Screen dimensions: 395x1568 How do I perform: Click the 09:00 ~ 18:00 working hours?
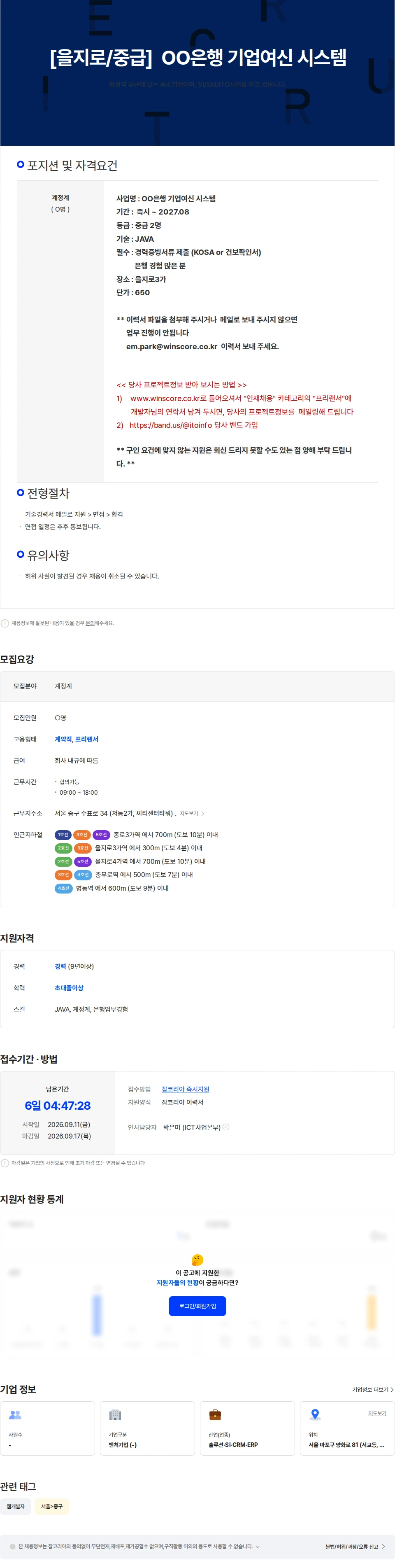pos(79,793)
